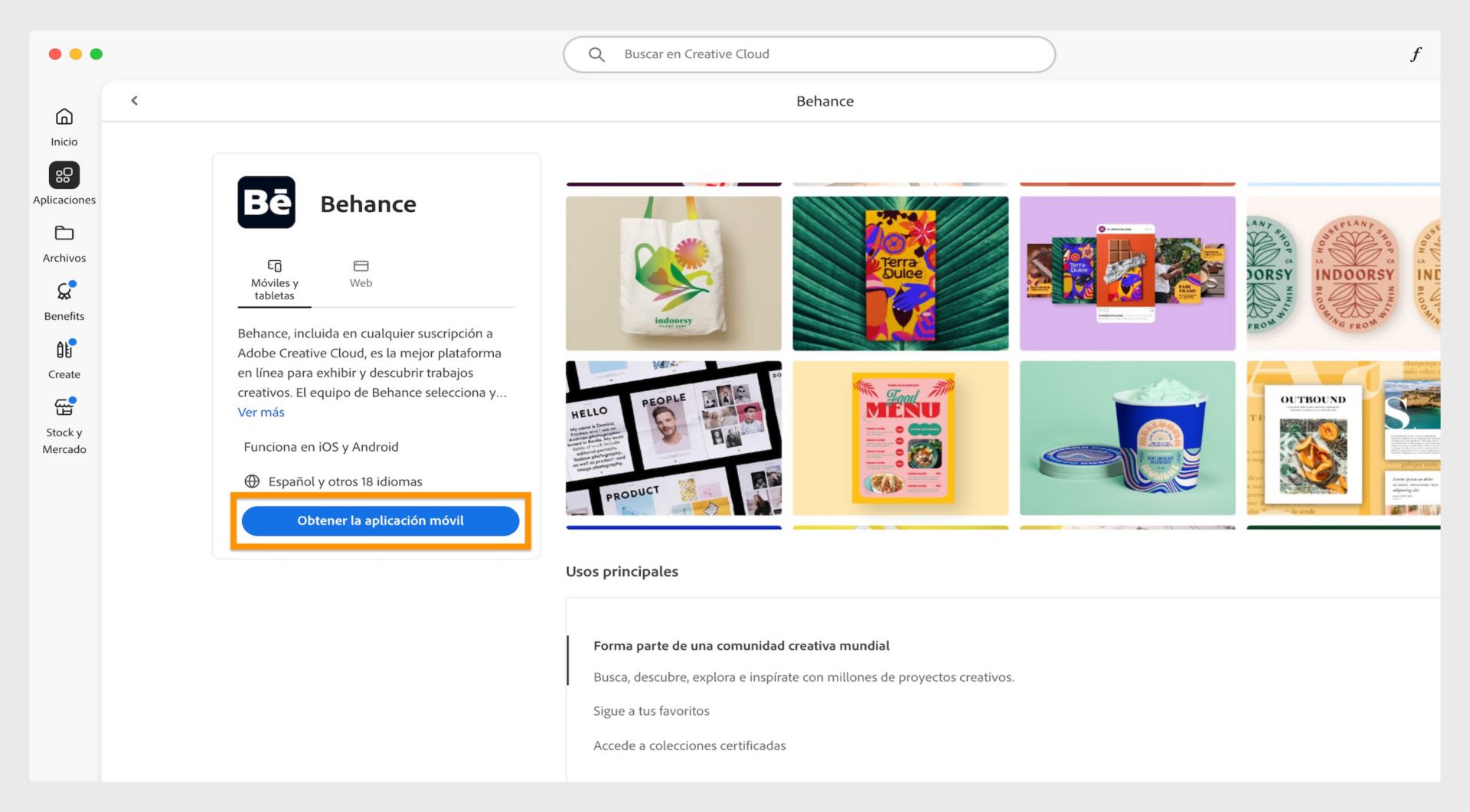
Task: Open the indoorsy tote bag thumbnail
Action: point(673,273)
